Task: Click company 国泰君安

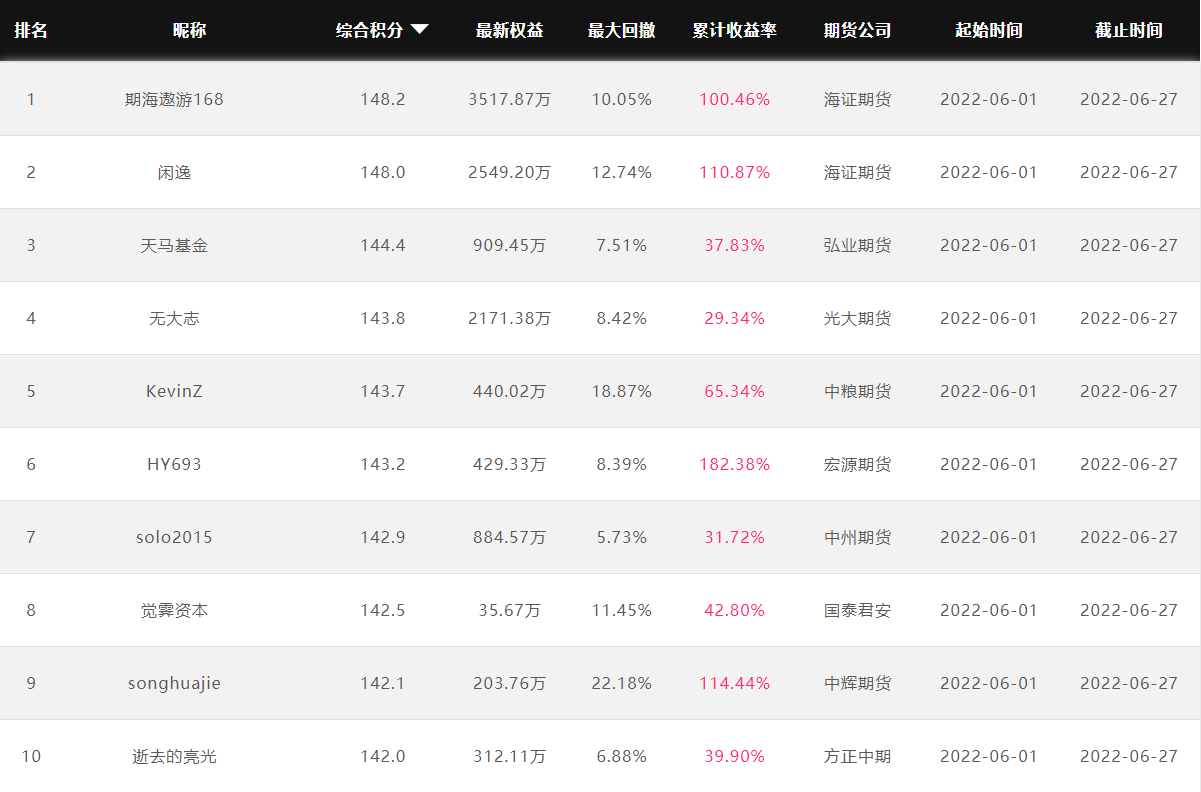Action: click(858, 610)
